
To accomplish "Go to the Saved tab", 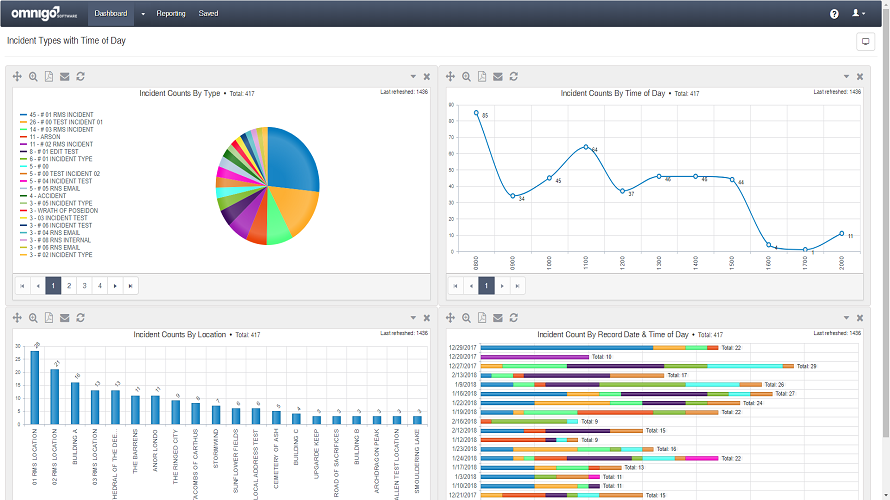I will [x=208, y=14].
